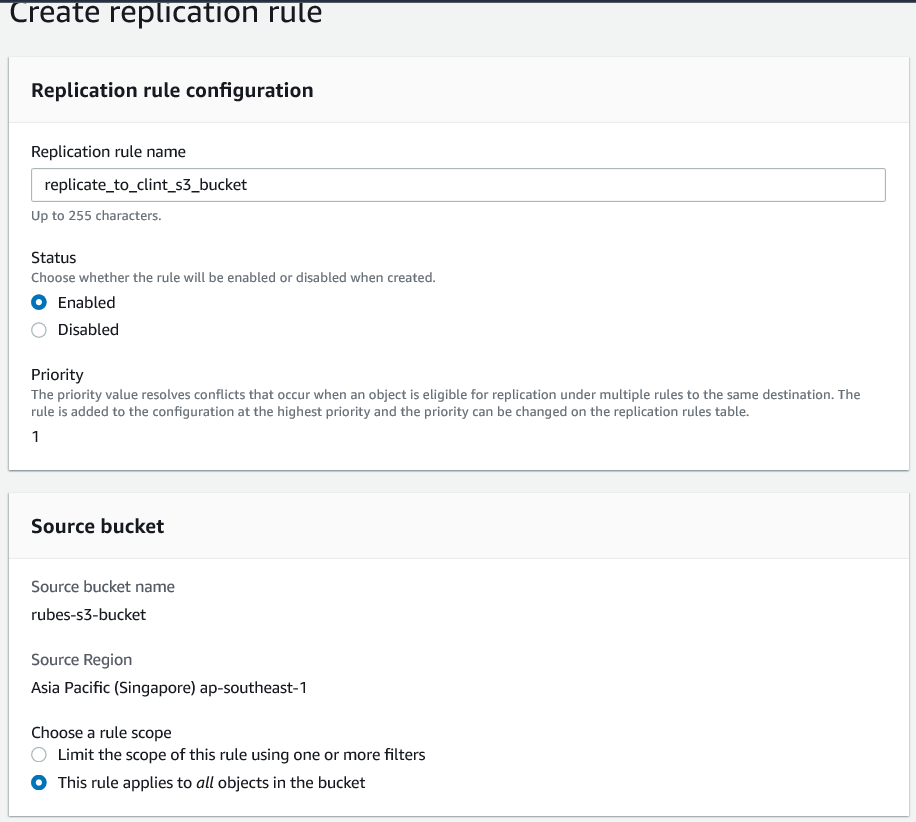Click the Replication rule configuration heading
The height and width of the screenshot is (822, 916).
172,90
